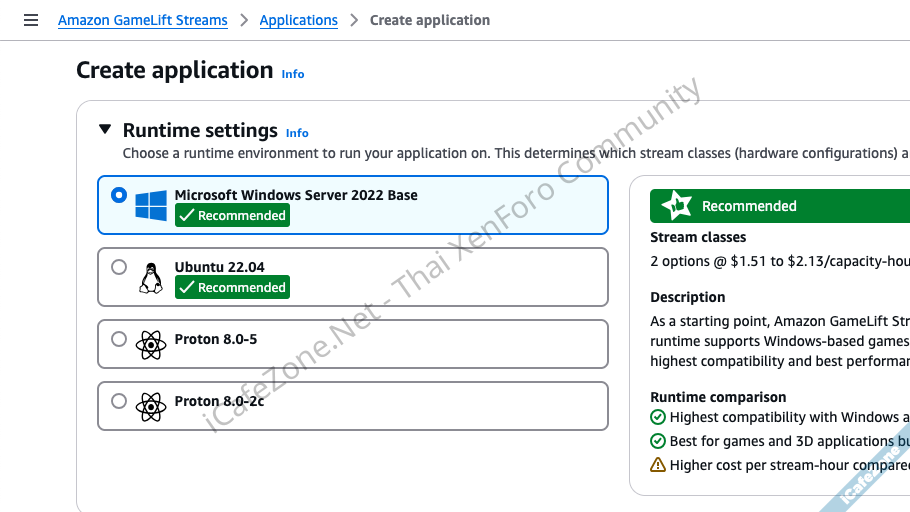Select the Ubuntu 22.04 radio button

[119, 267]
